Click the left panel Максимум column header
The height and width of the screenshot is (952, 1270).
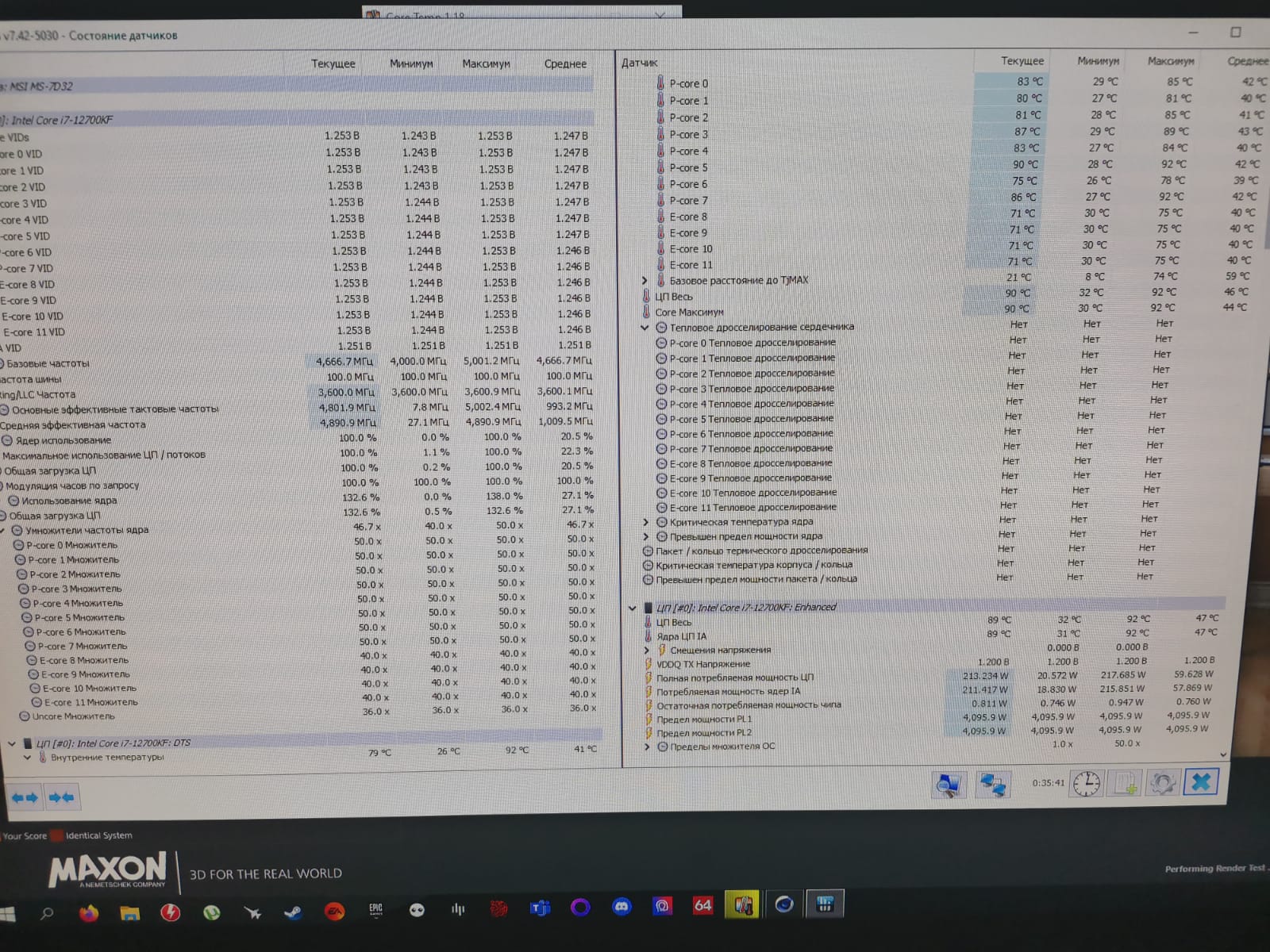(x=487, y=63)
